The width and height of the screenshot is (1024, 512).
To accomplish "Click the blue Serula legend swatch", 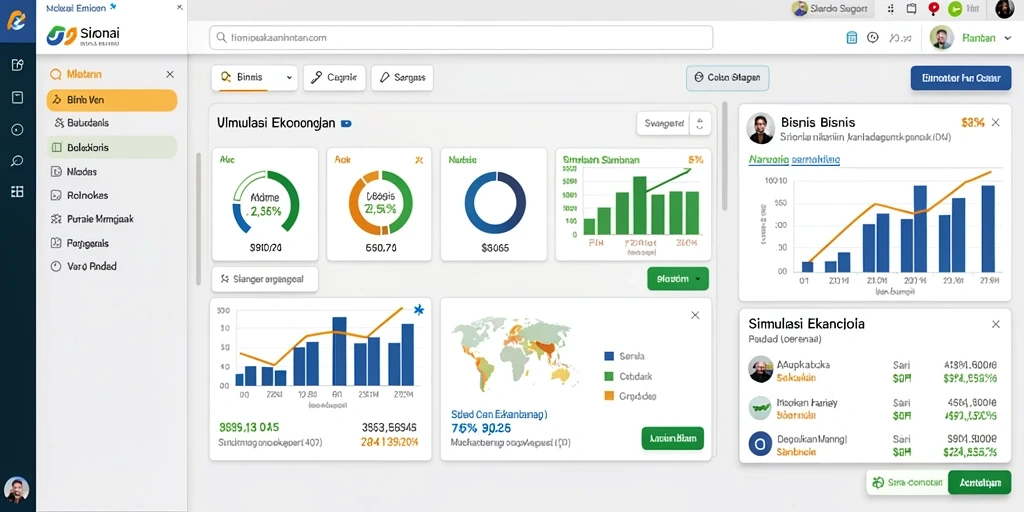I will [x=609, y=357].
